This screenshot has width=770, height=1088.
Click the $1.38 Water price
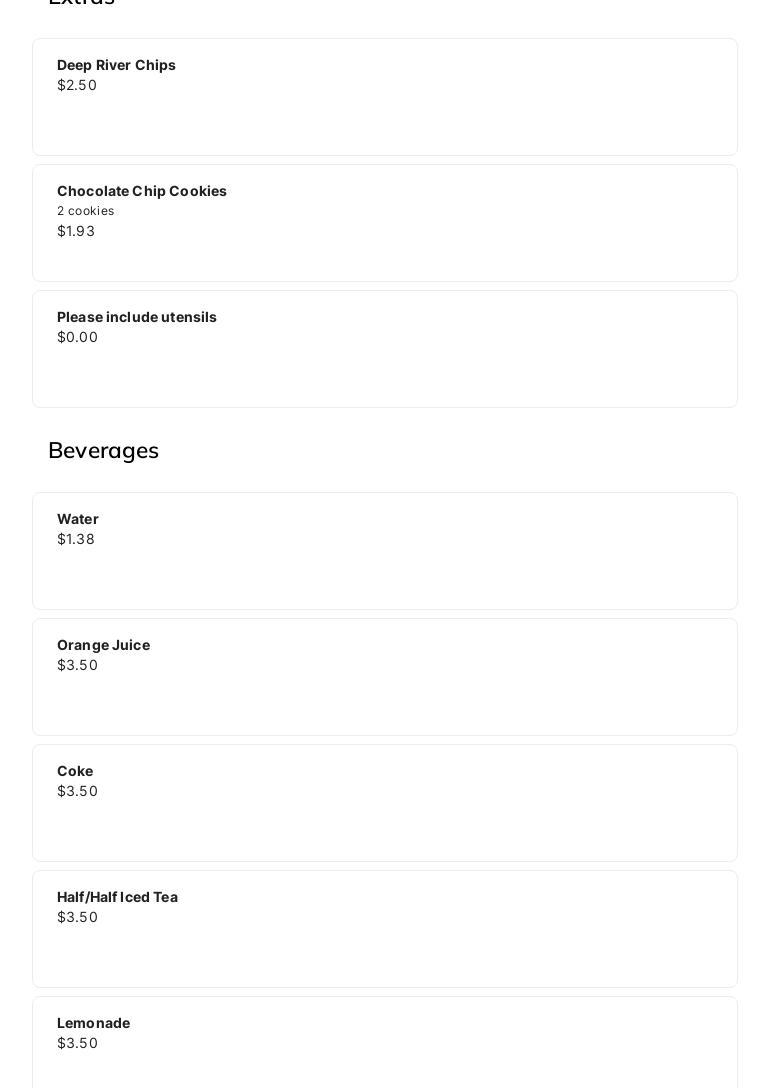tap(76, 539)
